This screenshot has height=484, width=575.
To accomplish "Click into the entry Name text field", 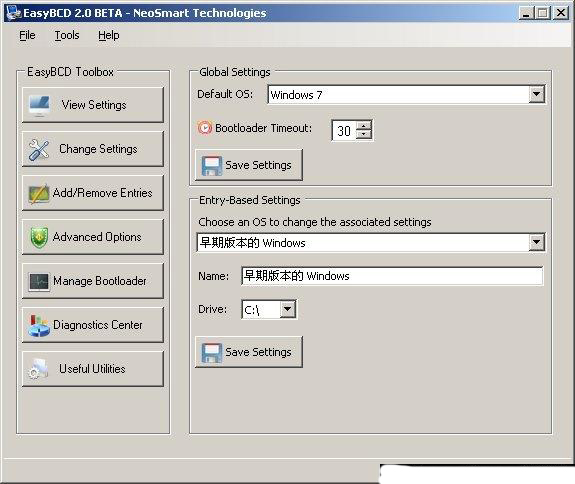I will pos(392,276).
